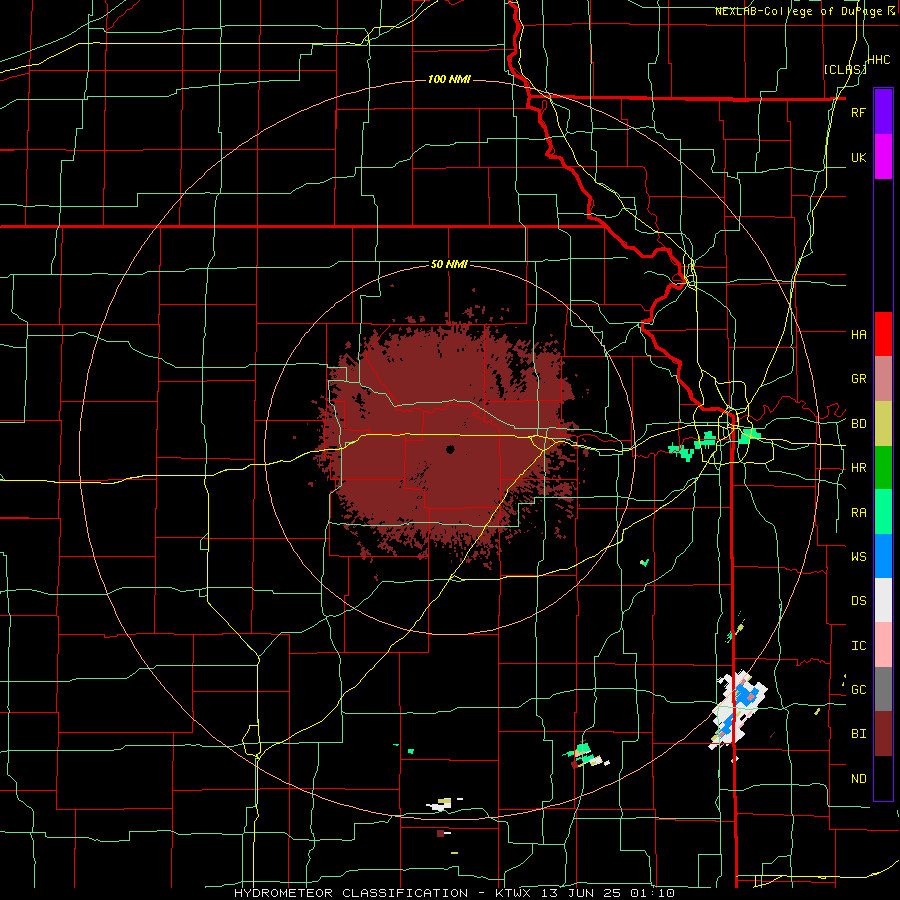The image size is (900, 900).
Task: Click the "NEXLAB-College of DuPage" credit text
Action: point(798,11)
